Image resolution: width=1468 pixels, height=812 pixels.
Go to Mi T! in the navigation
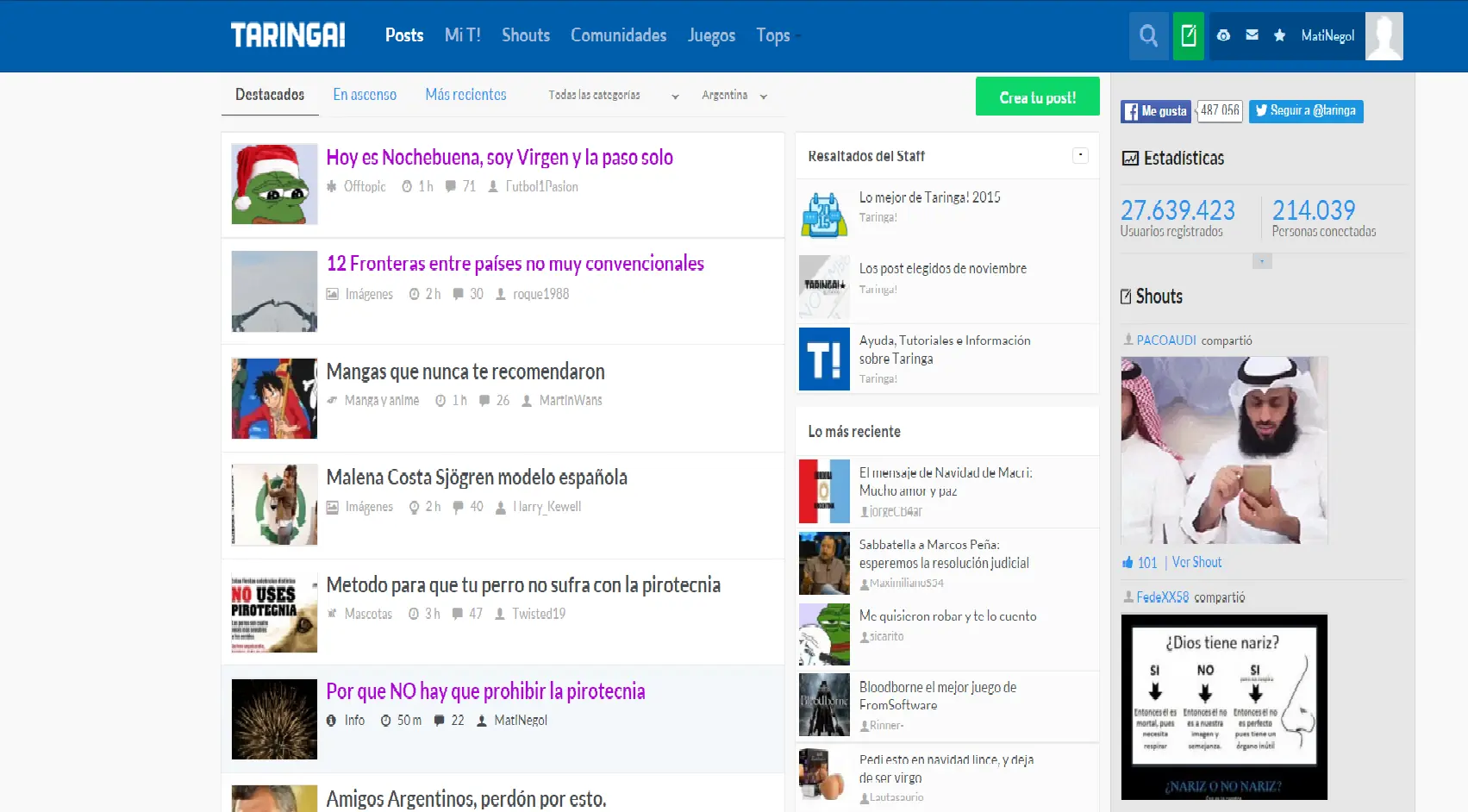coord(463,35)
